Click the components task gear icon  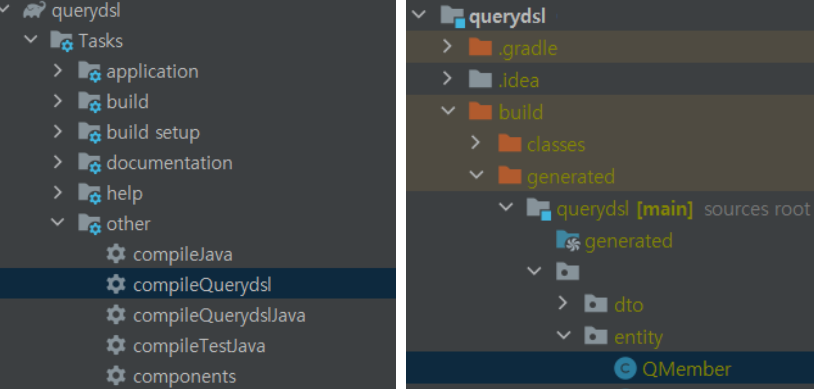(115, 375)
